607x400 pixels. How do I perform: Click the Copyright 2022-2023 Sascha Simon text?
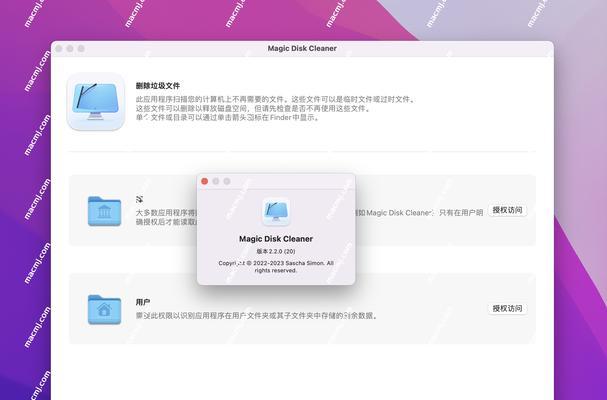276,266
